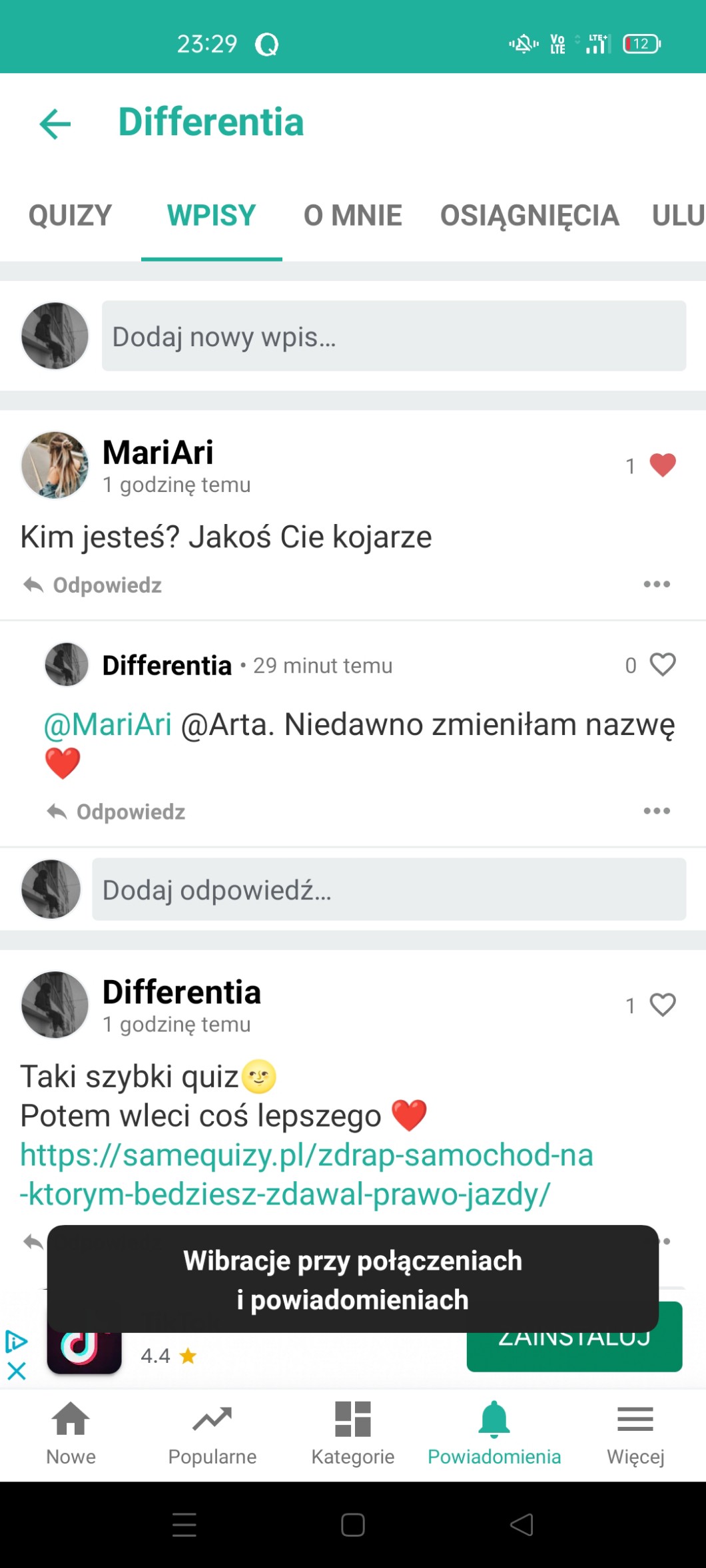
Task: Switch to the O MNIE tab
Action: pyautogui.click(x=352, y=216)
